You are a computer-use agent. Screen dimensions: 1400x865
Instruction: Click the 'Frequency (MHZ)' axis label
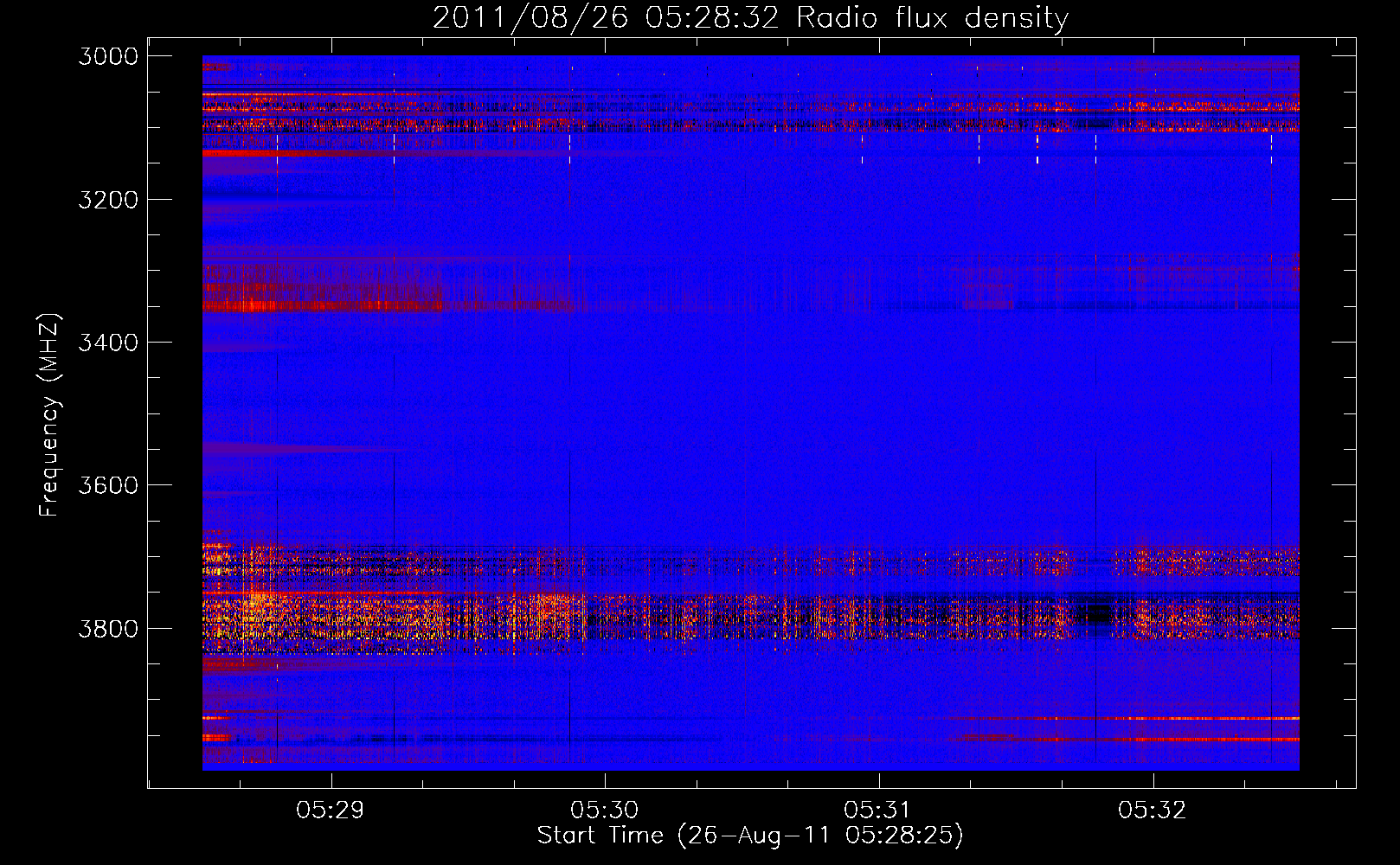(49, 415)
